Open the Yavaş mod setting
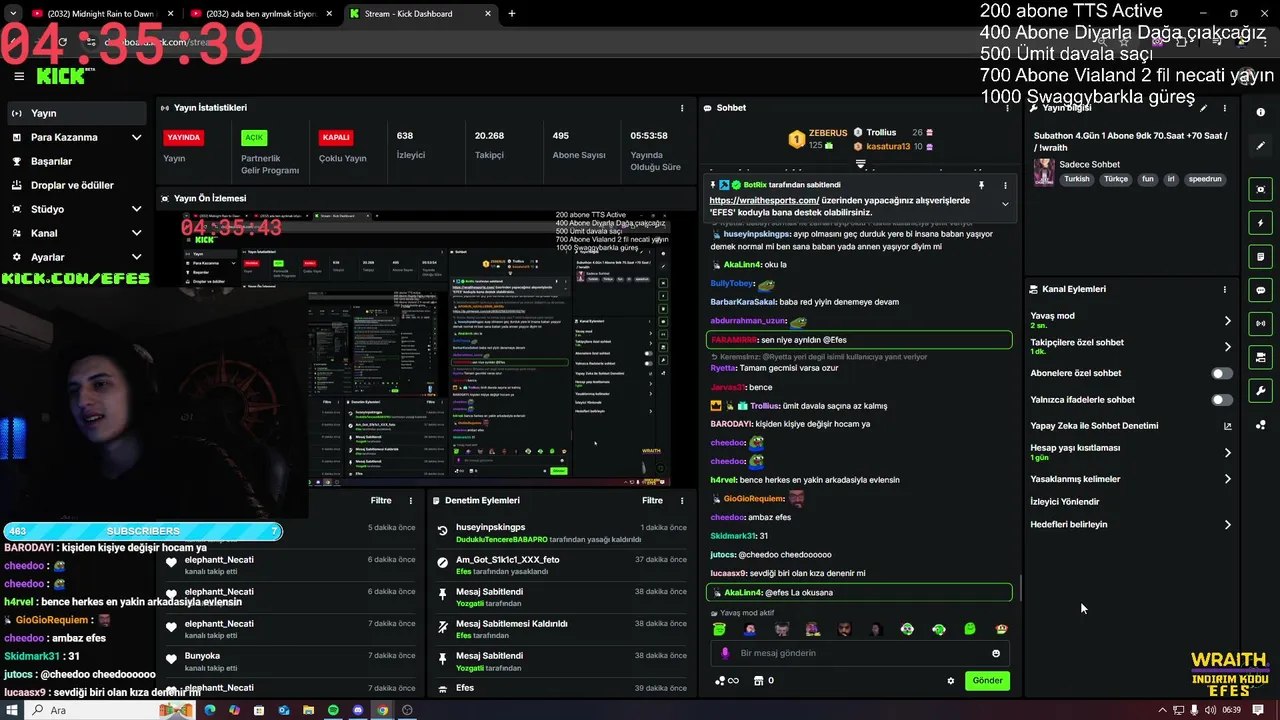Screen dimensions: 1280x720 tap(1131, 320)
